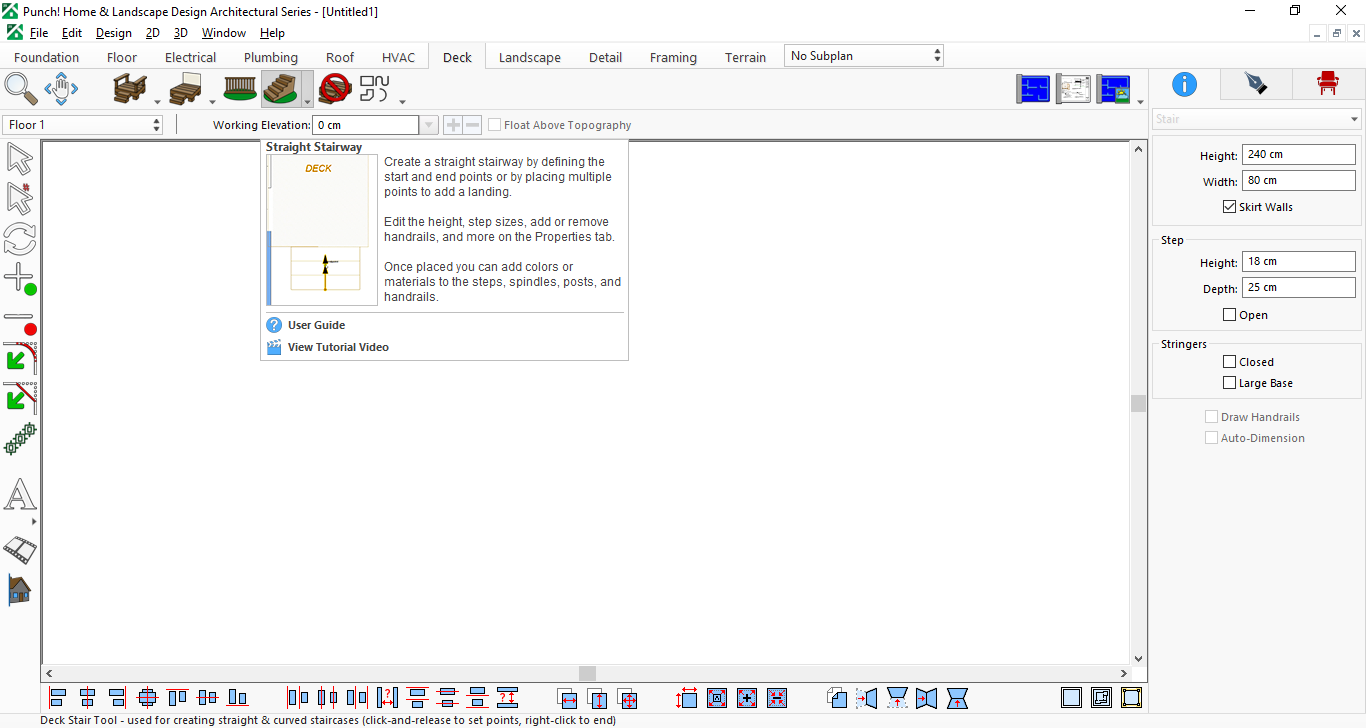Switch to the red chair furniture tab
Screen dimensions: 1366x728
1328,84
